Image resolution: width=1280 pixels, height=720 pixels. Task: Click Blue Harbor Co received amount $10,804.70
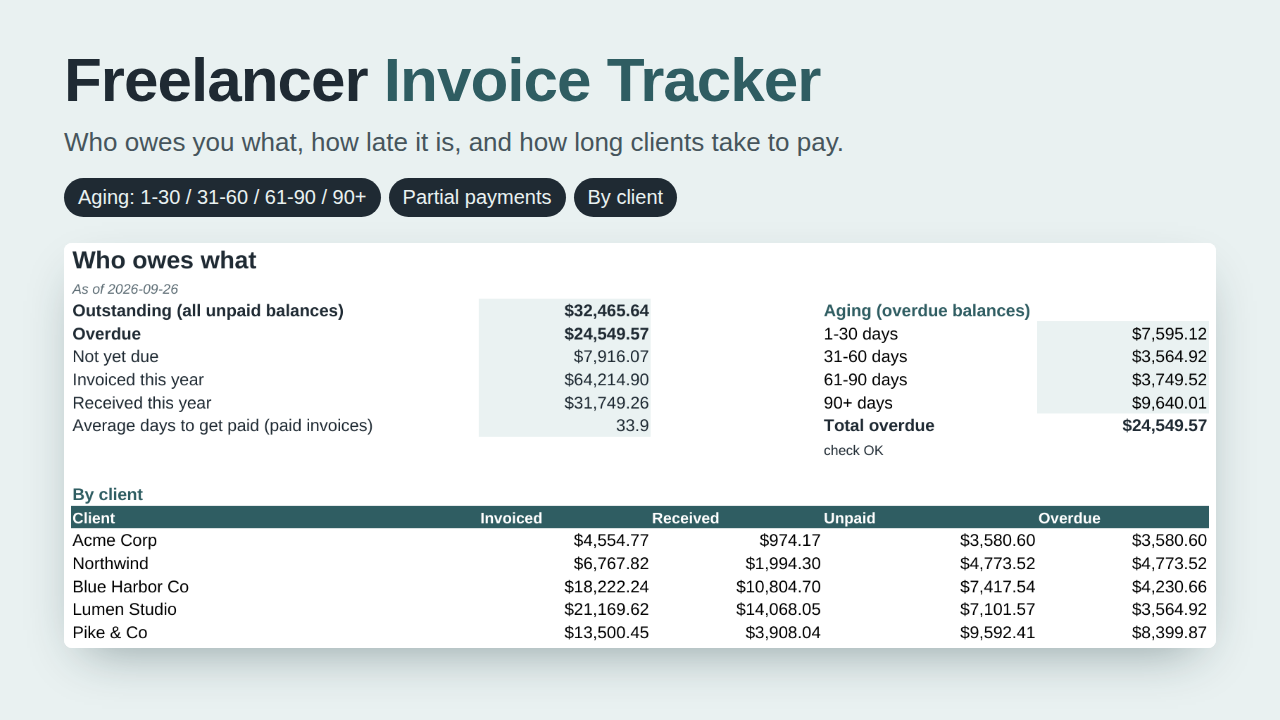(779, 587)
